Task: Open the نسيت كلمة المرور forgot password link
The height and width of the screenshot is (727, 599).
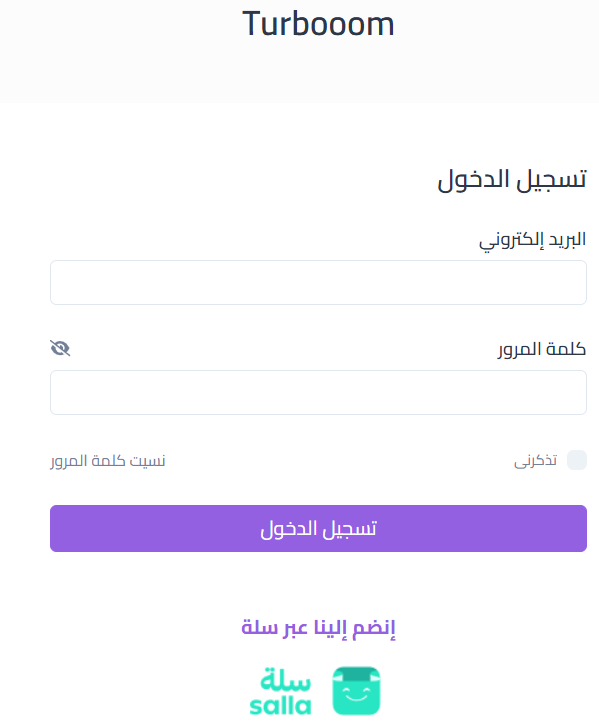Action: click(x=108, y=461)
